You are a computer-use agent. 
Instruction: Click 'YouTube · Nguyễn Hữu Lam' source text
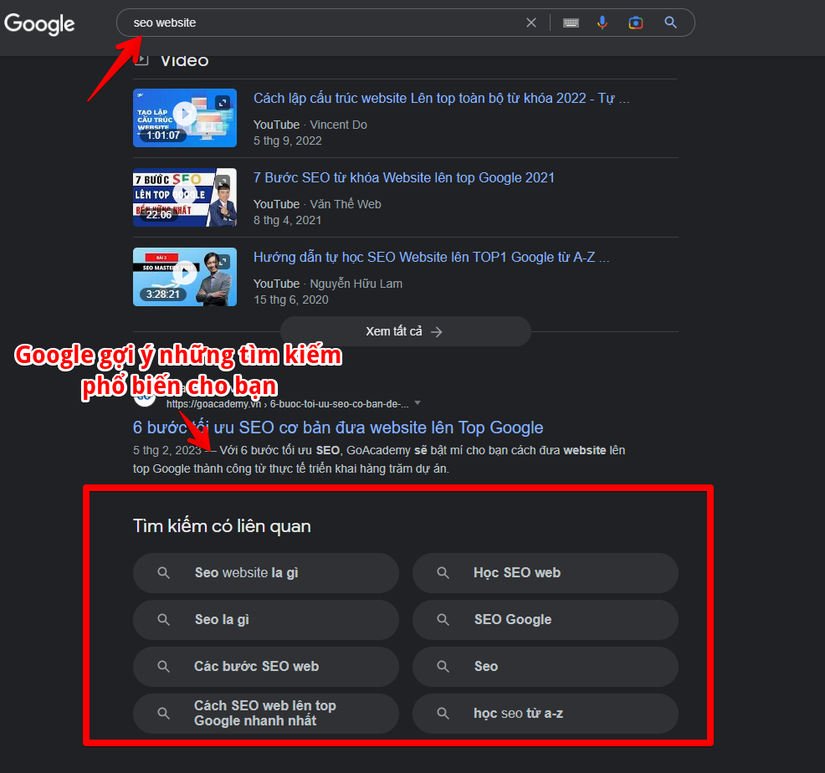pos(328,284)
